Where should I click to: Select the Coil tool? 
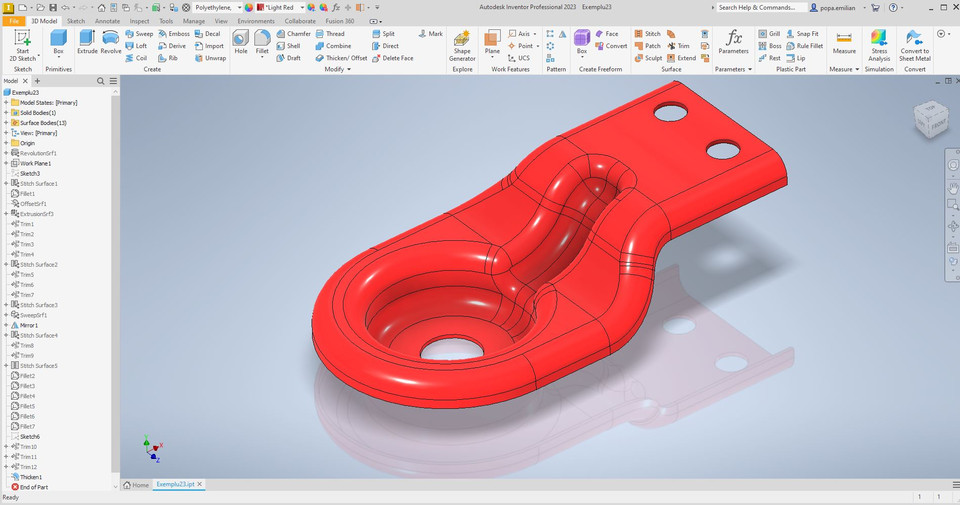pos(136,58)
